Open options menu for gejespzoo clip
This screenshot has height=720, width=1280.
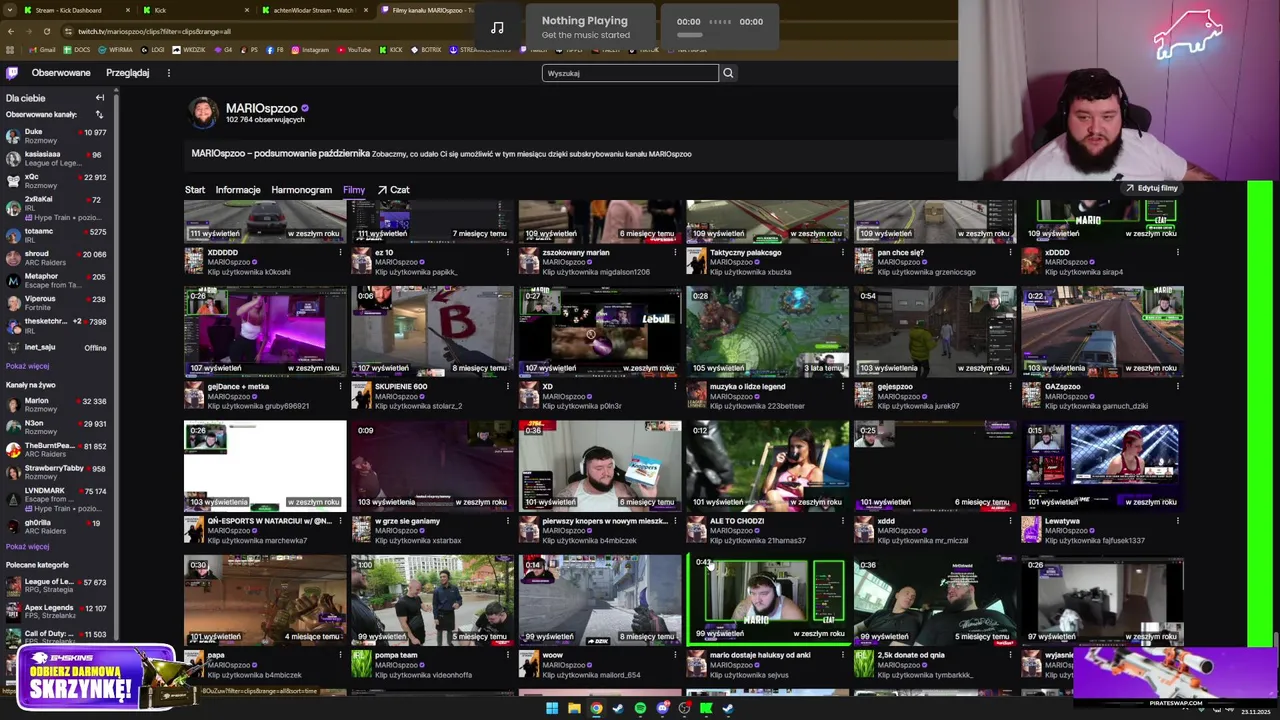click(1010, 387)
